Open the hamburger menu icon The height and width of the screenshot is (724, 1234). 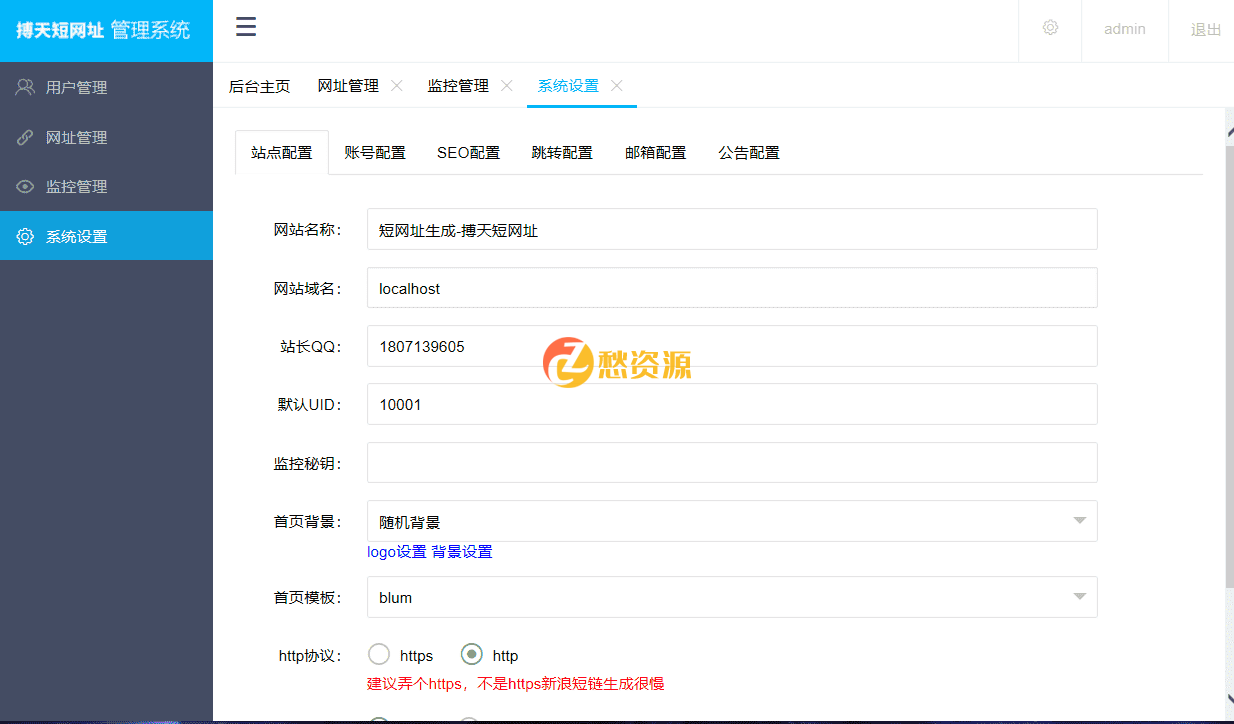click(x=246, y=27)
